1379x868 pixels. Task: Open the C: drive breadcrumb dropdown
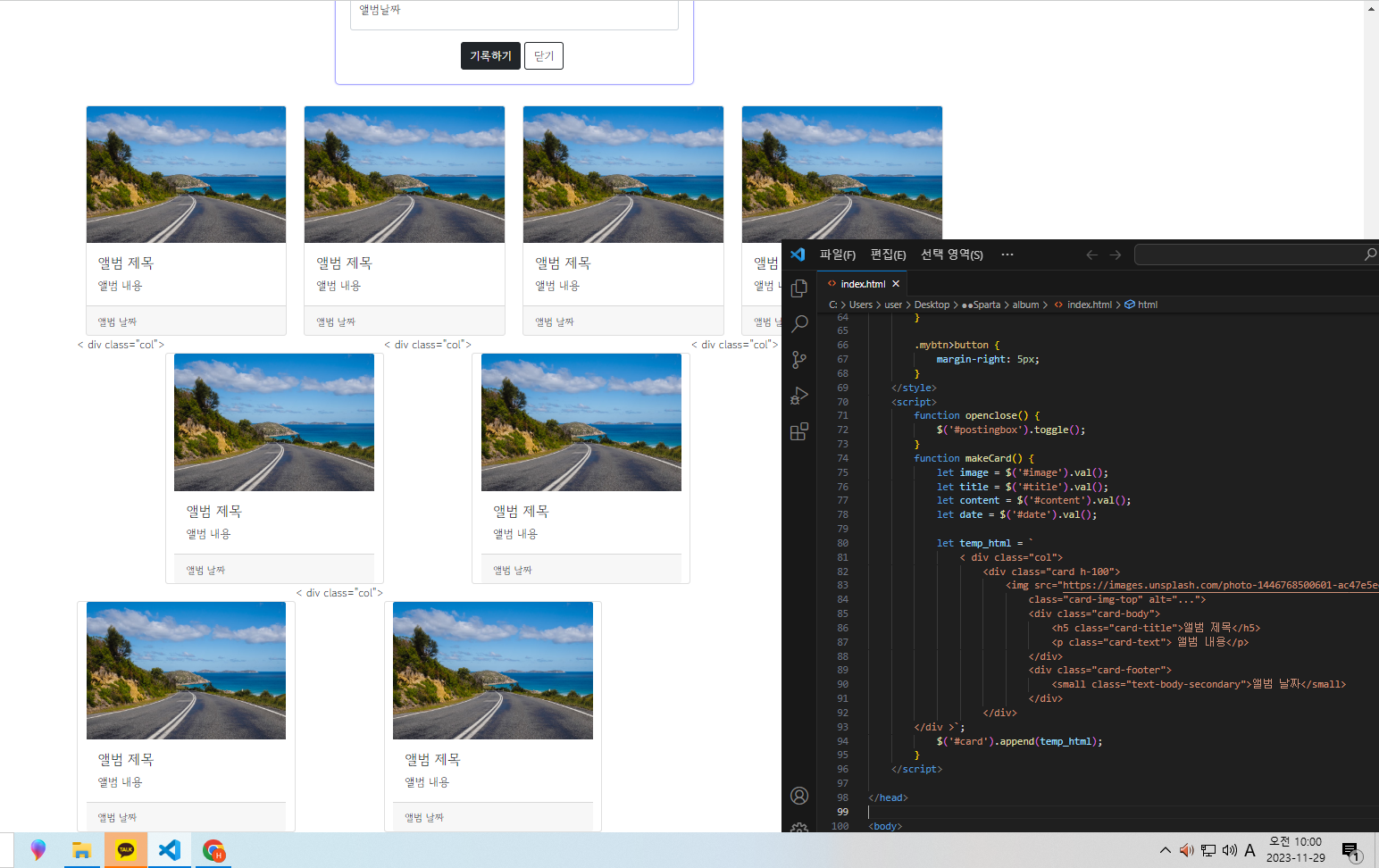[x=833, y=305]
